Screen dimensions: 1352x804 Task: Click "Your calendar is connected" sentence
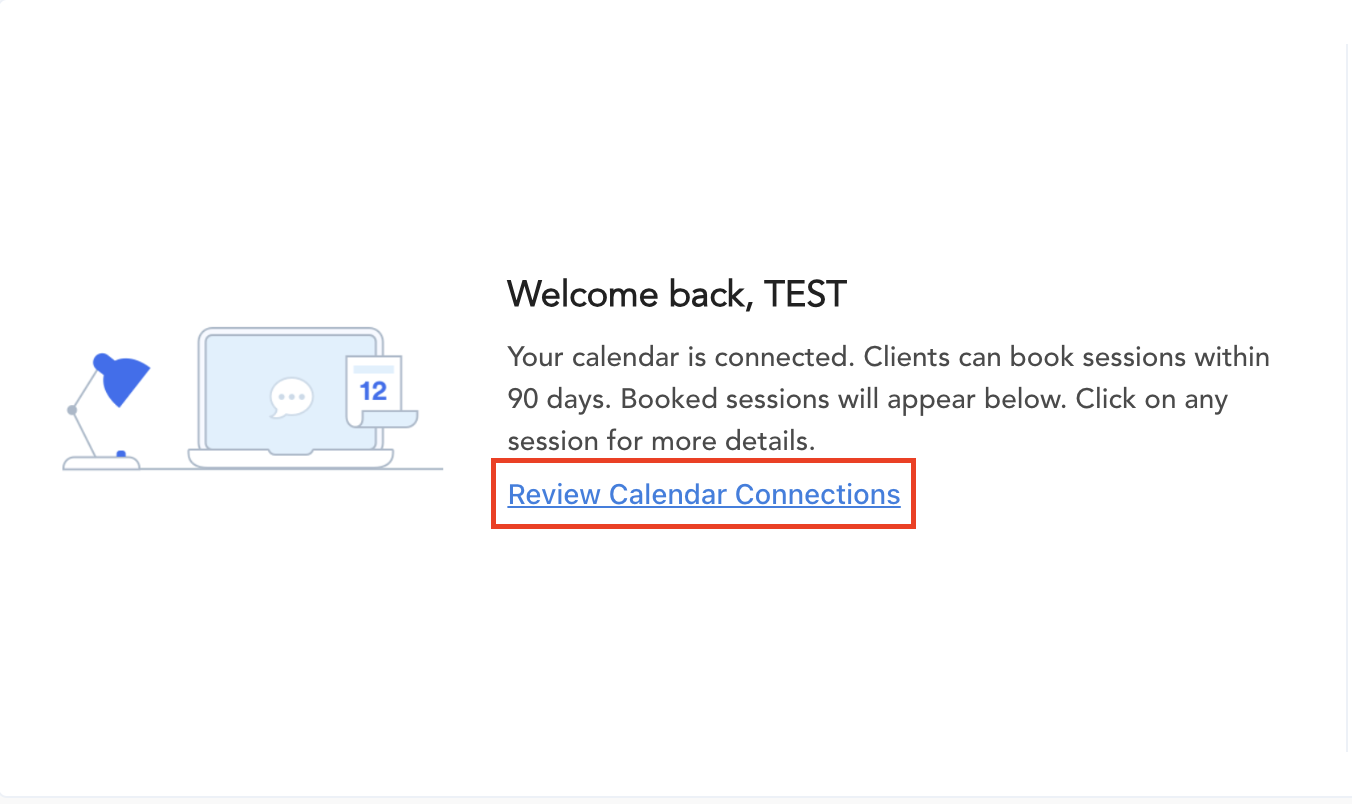pyautogui.click(x=681, y=357)
